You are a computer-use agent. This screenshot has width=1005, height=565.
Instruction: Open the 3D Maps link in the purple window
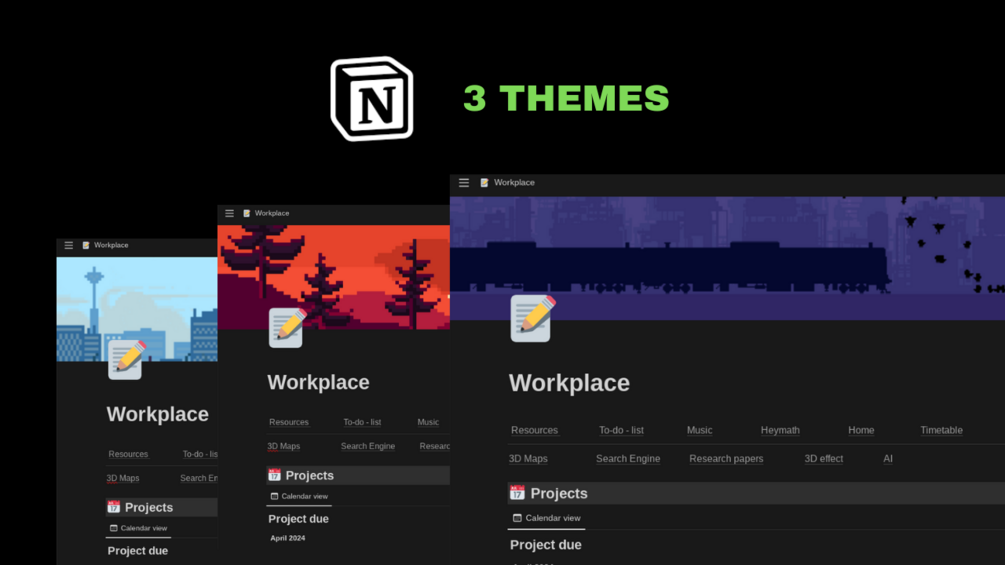[x=528, y=459]
